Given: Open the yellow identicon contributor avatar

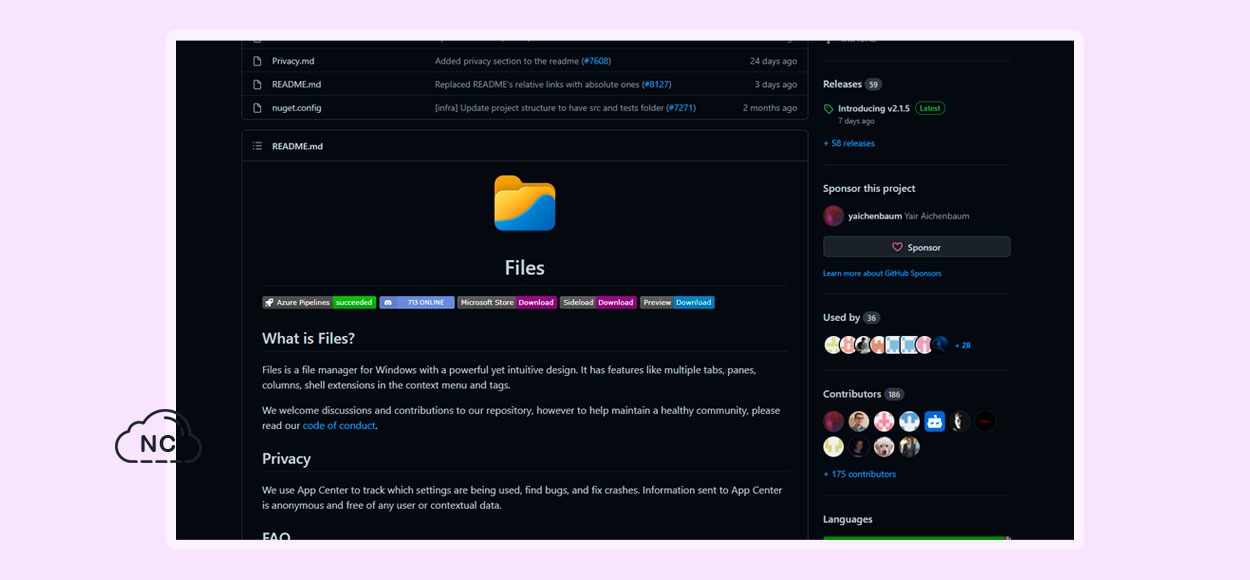Looking at the screenshot, I should point(833,447).
